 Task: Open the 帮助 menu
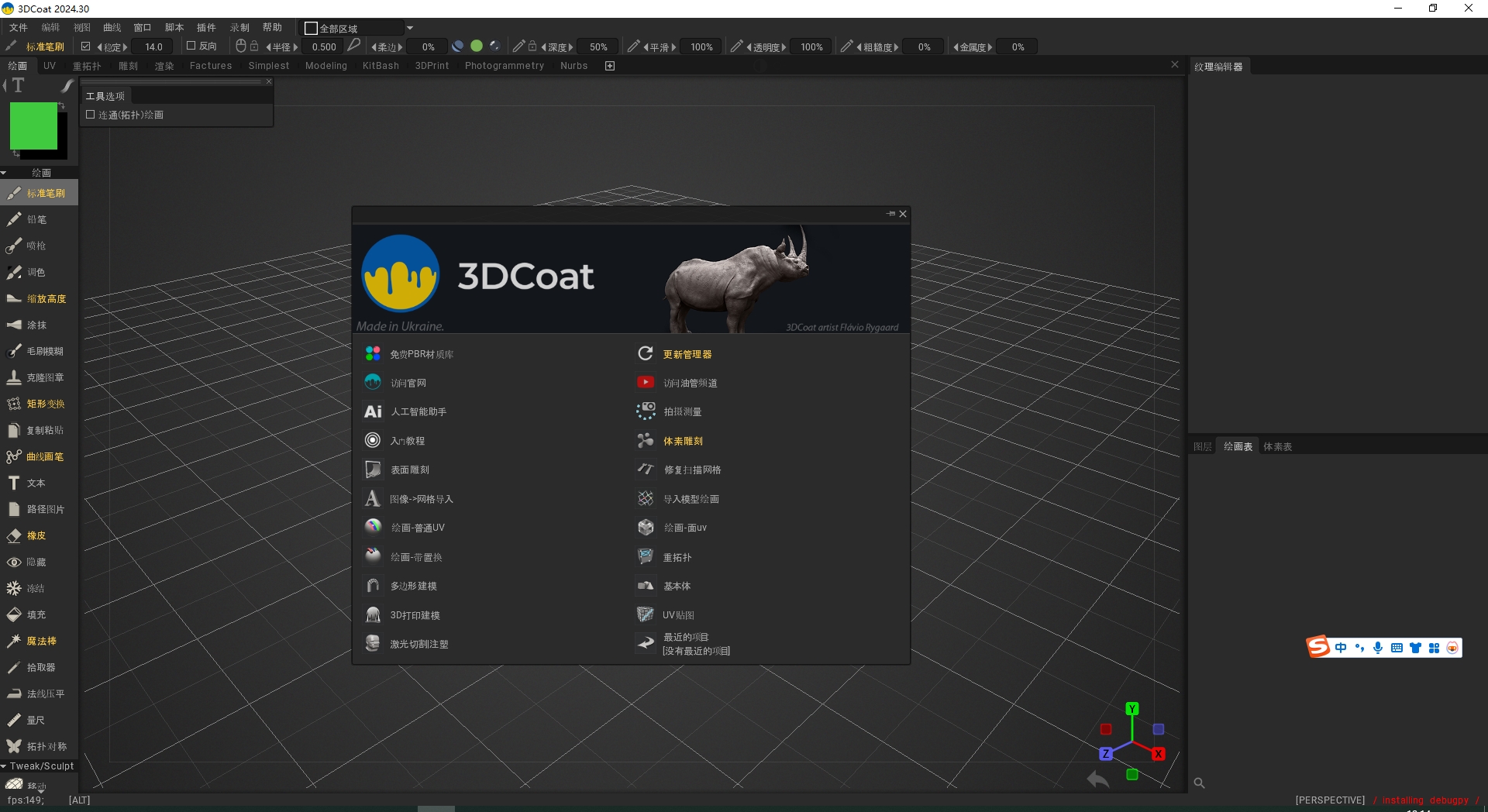(x=271, y=26)
